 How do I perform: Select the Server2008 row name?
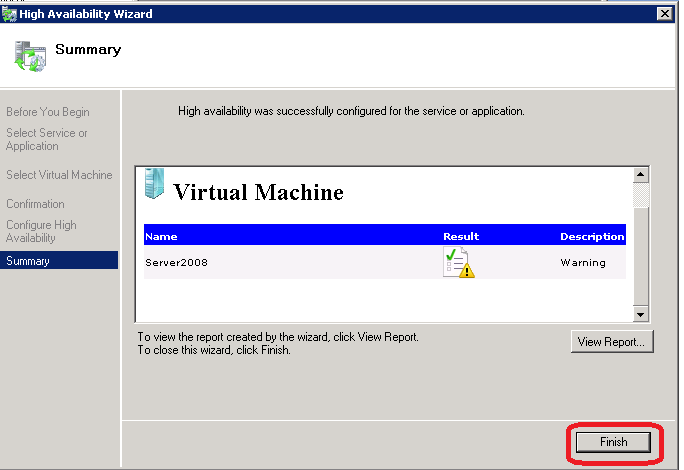[x=176, y=263]
